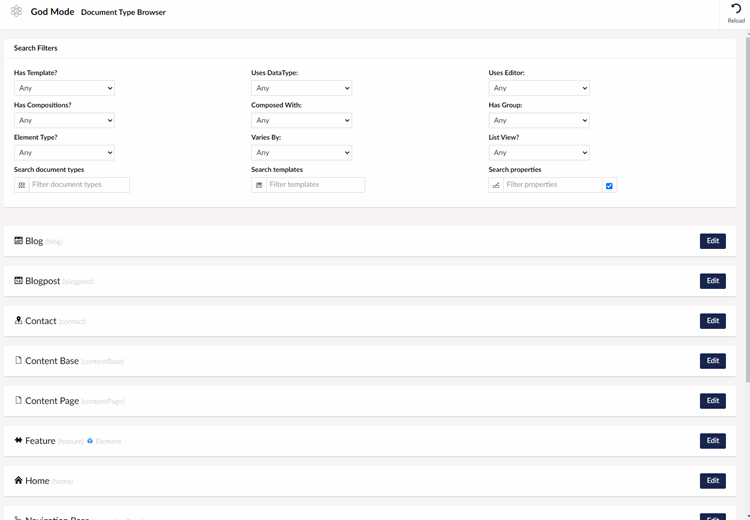Viewport: 750px width, 520px height.
Task: Open the Varies By dropdown
Action: [301, 153]
